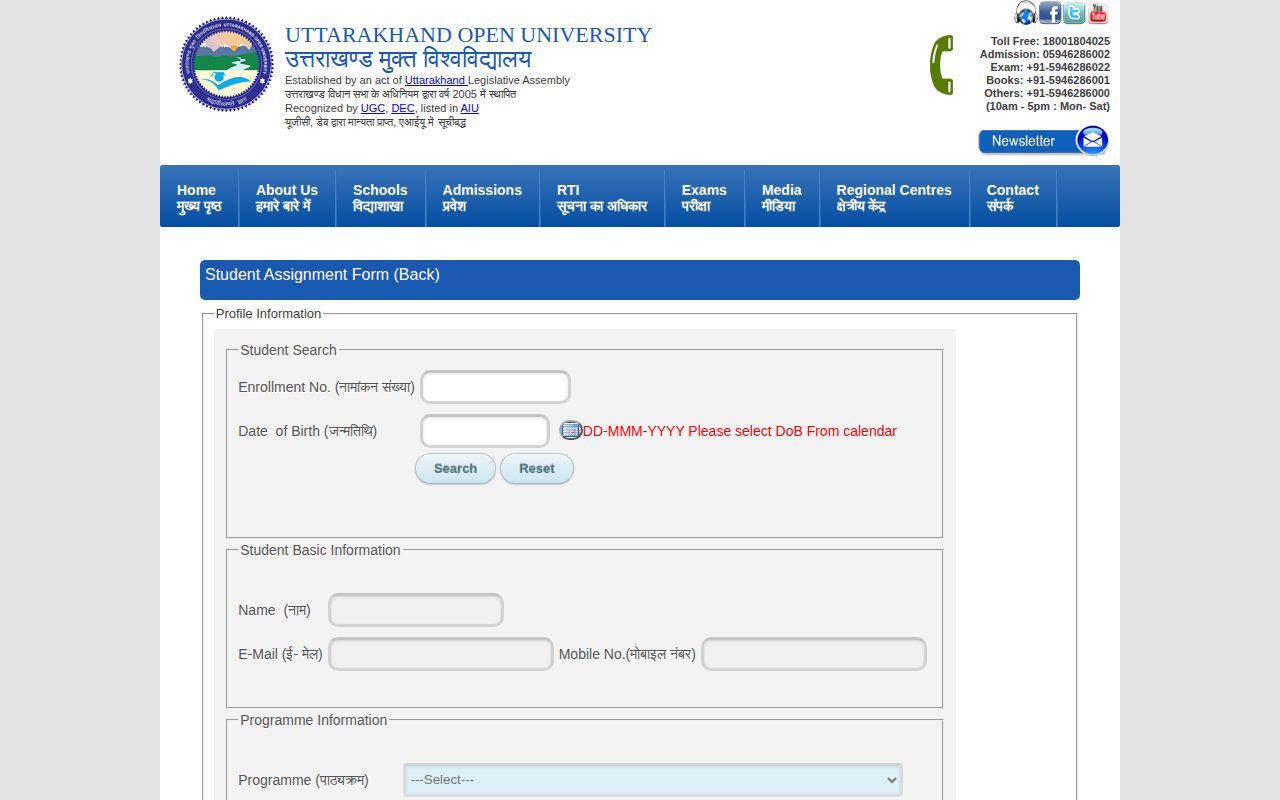Focus the Date of Birth input field
This screenshot has width=1280, height=800.
[x=485, y=431]
